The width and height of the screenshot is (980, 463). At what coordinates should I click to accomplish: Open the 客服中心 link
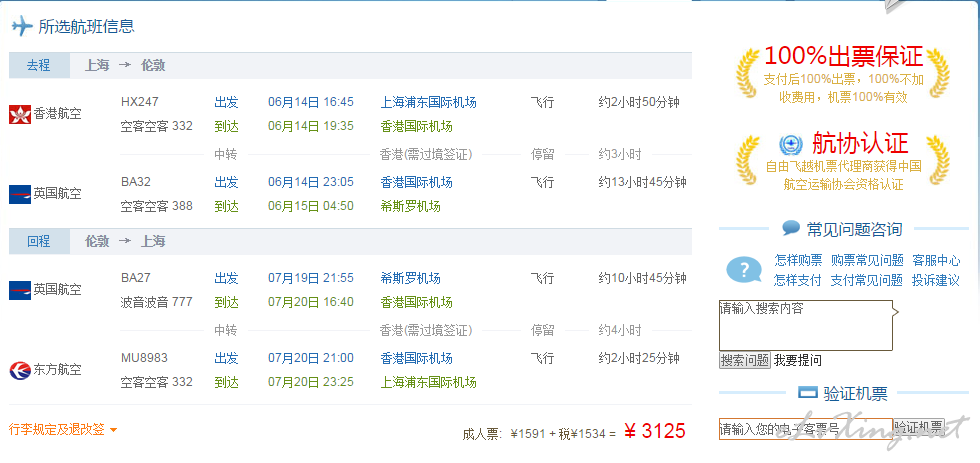[936, 260]
